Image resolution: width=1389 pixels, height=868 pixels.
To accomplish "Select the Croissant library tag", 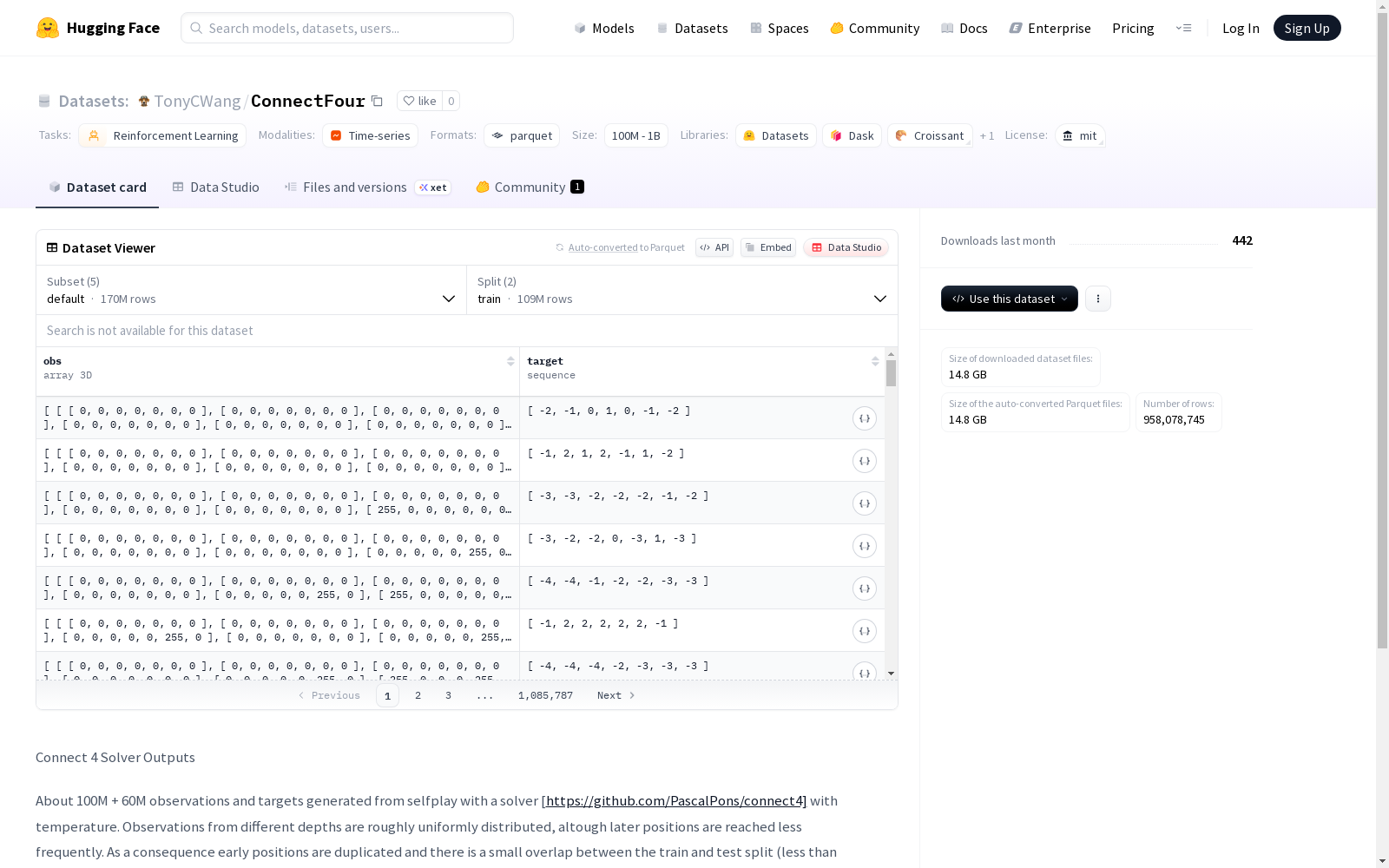I will click(930, 135).
